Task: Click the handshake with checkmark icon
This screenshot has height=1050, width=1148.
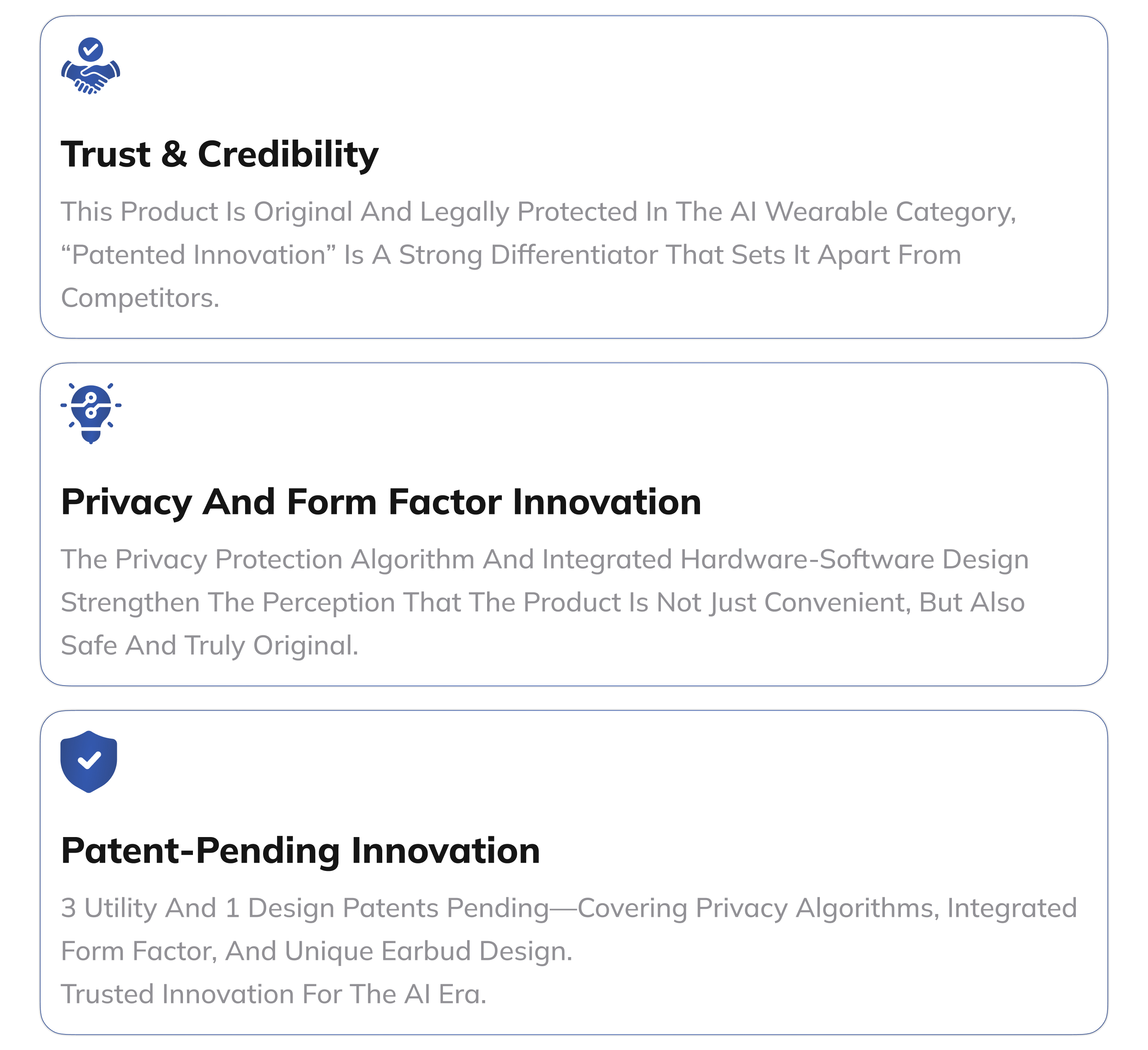Action: point(90,66)
